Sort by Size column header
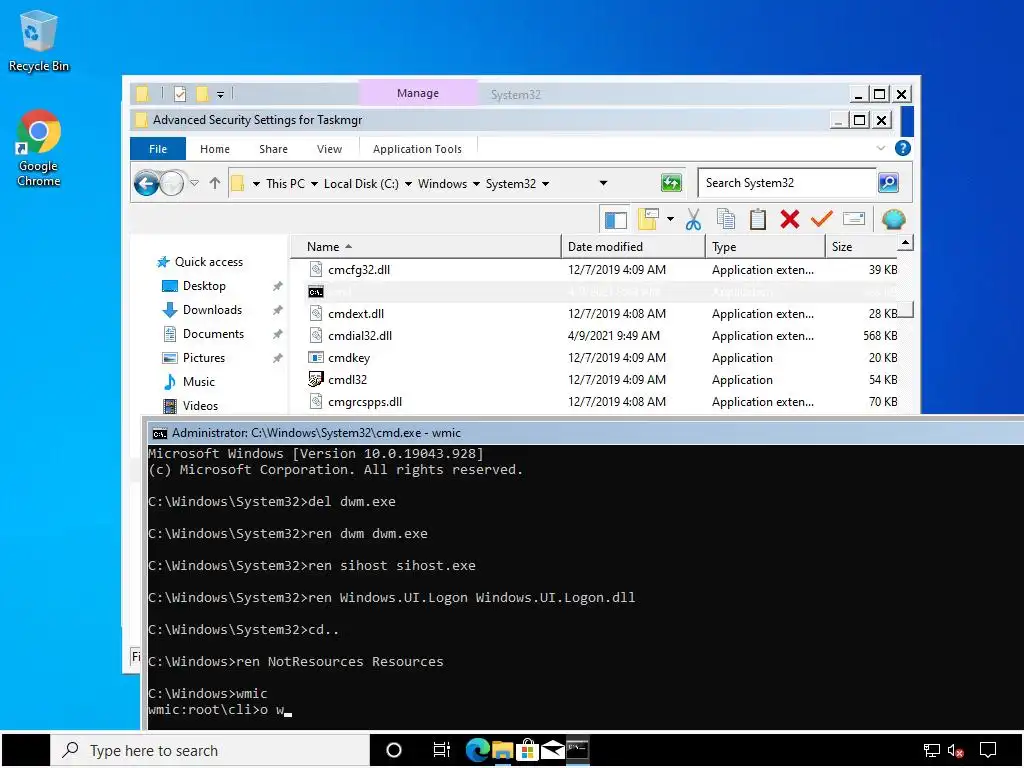1024x768 pixels. 861,247
